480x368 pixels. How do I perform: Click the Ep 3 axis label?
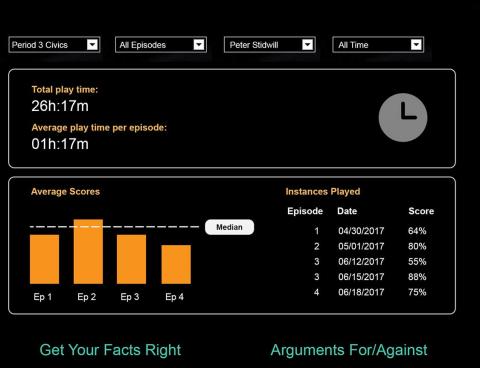(x=130, y=297)
